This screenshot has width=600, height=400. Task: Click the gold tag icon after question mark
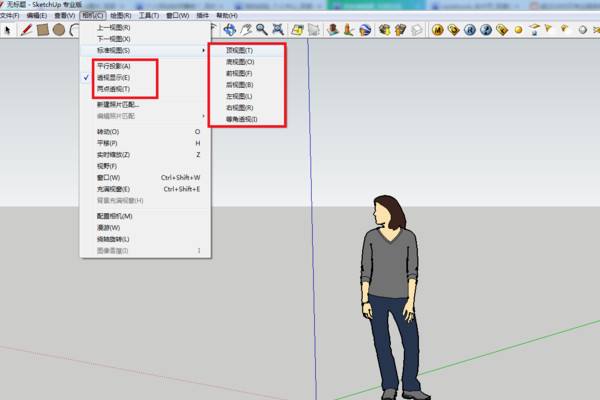pyautogui.click(x=502, y=30)
